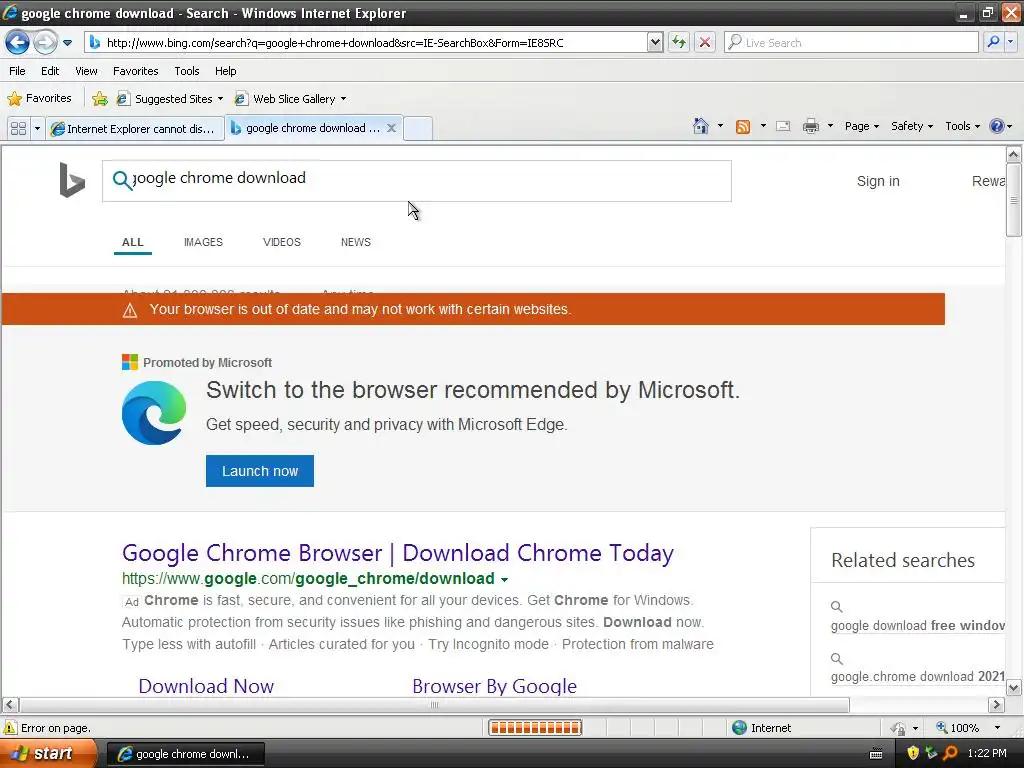Image resolution: width=1024 pixels, height=768 pixels.
Task: Switch to IMAGES results tab
Action: click(x=203, y=242)
